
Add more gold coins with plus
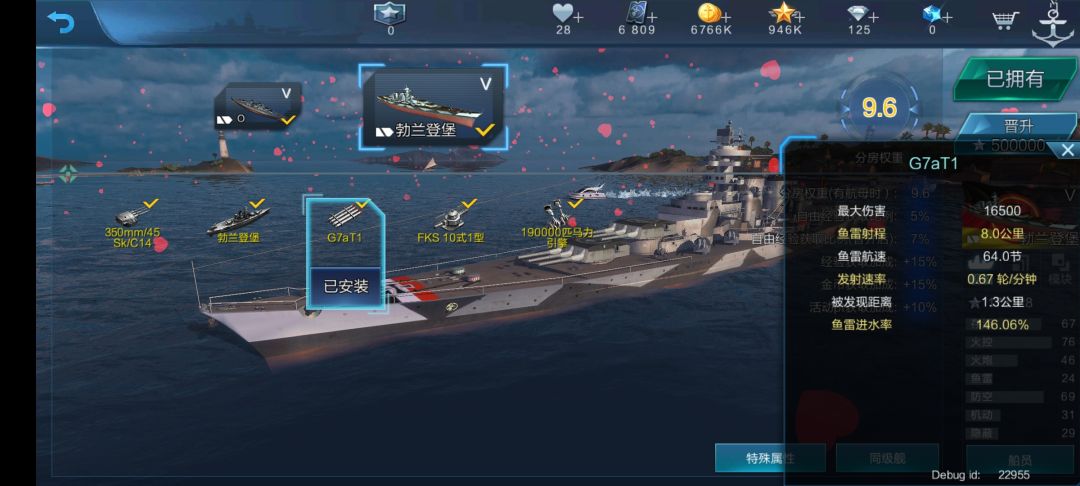click(726, 17)
